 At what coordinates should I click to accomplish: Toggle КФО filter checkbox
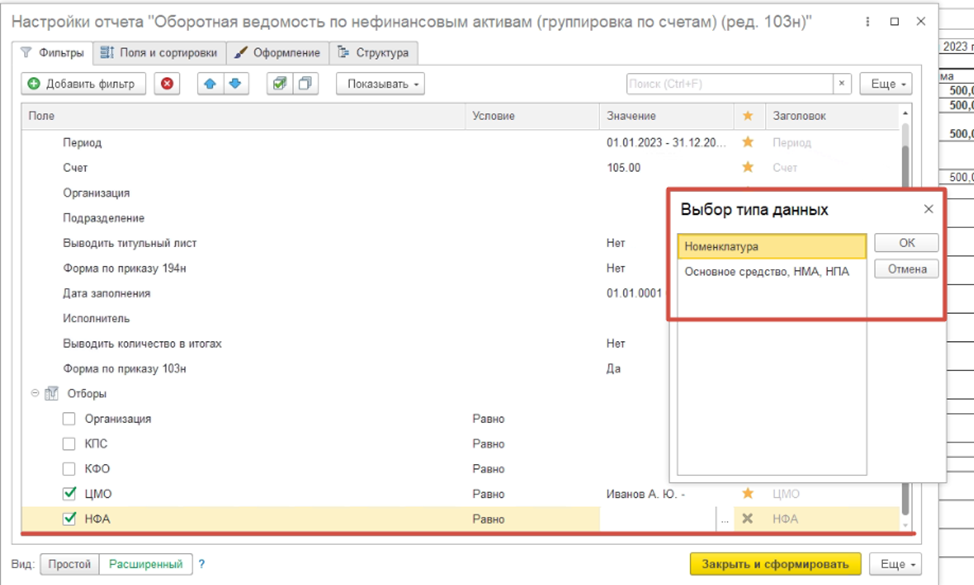click(69, 469)
